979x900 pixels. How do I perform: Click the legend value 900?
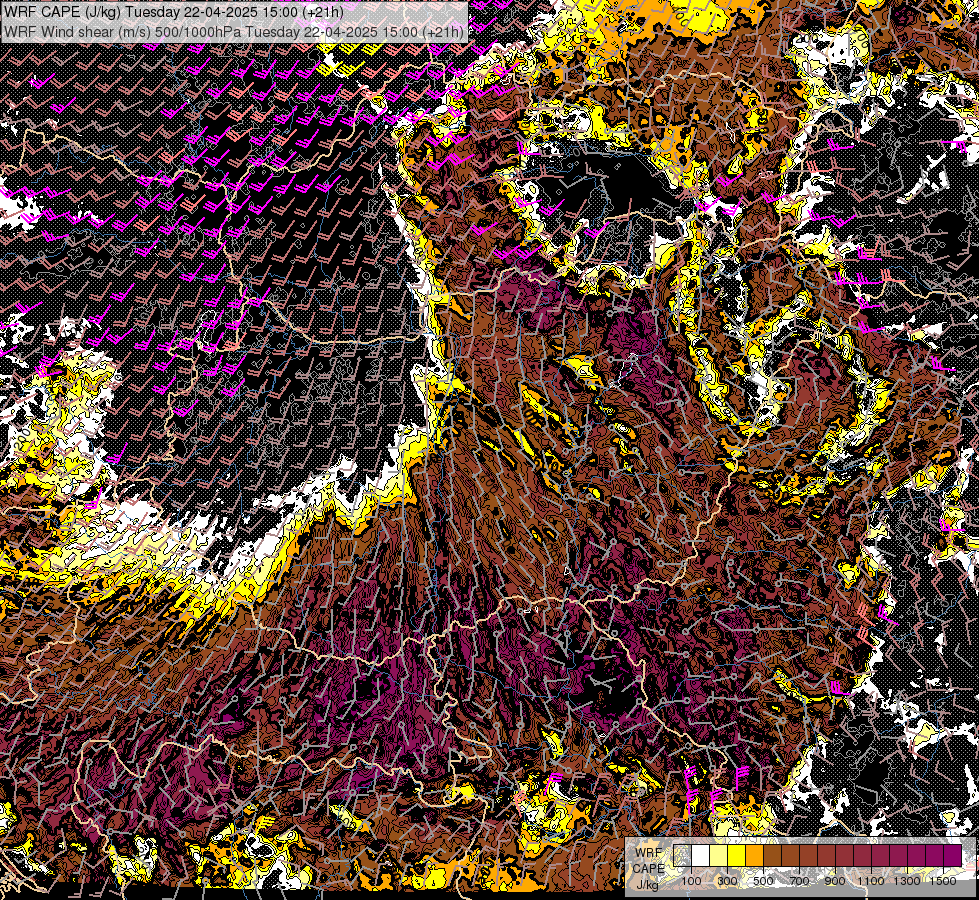pyautogui.click(x=835, y=881)
